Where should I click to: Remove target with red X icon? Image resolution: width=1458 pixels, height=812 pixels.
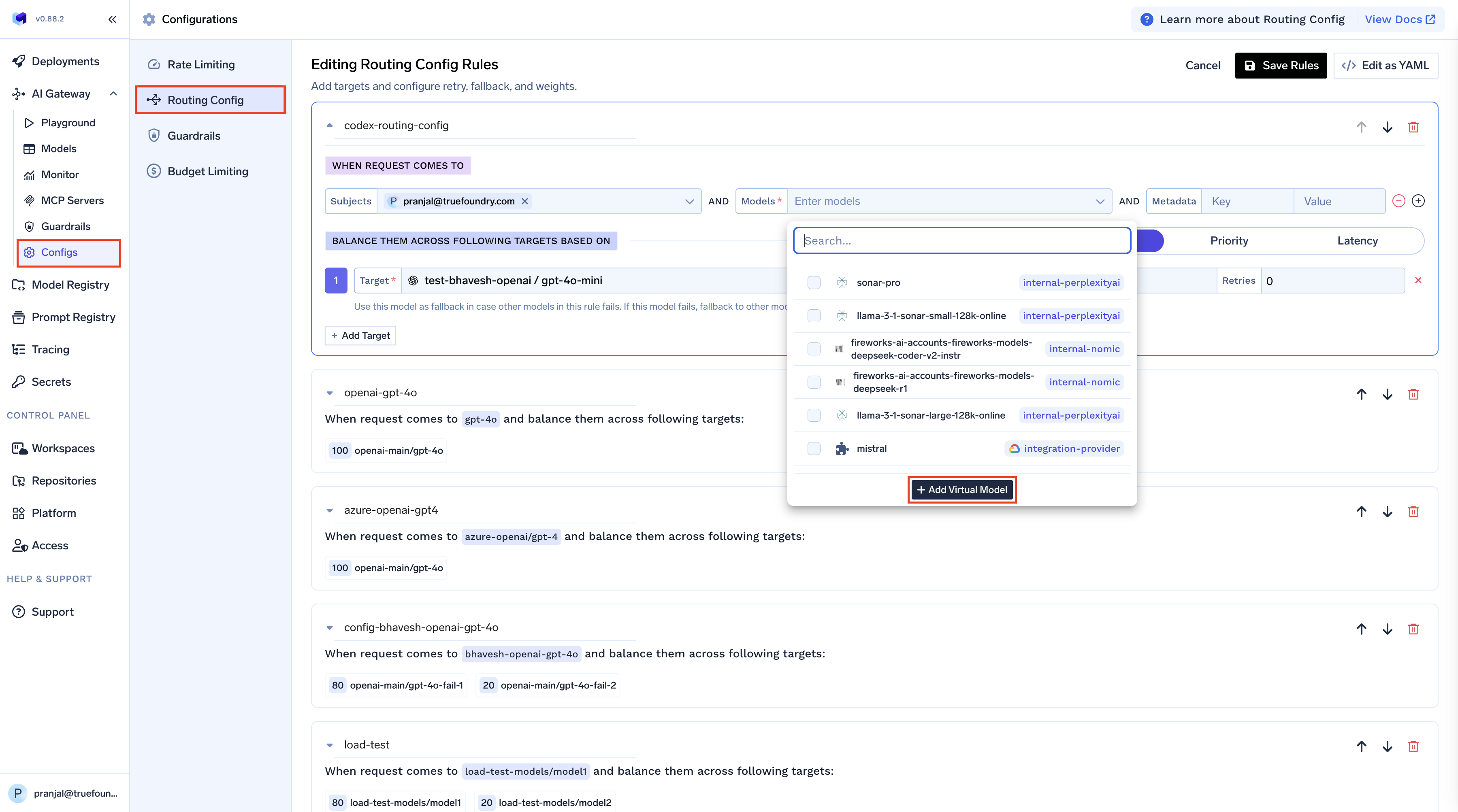[1418, 280]
